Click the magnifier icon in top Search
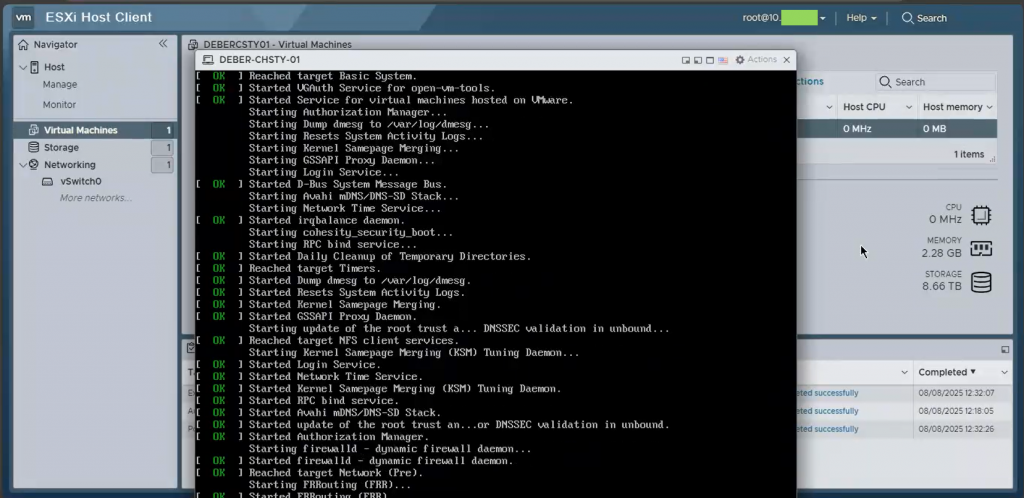1024x498 pixels. (907, 18)
